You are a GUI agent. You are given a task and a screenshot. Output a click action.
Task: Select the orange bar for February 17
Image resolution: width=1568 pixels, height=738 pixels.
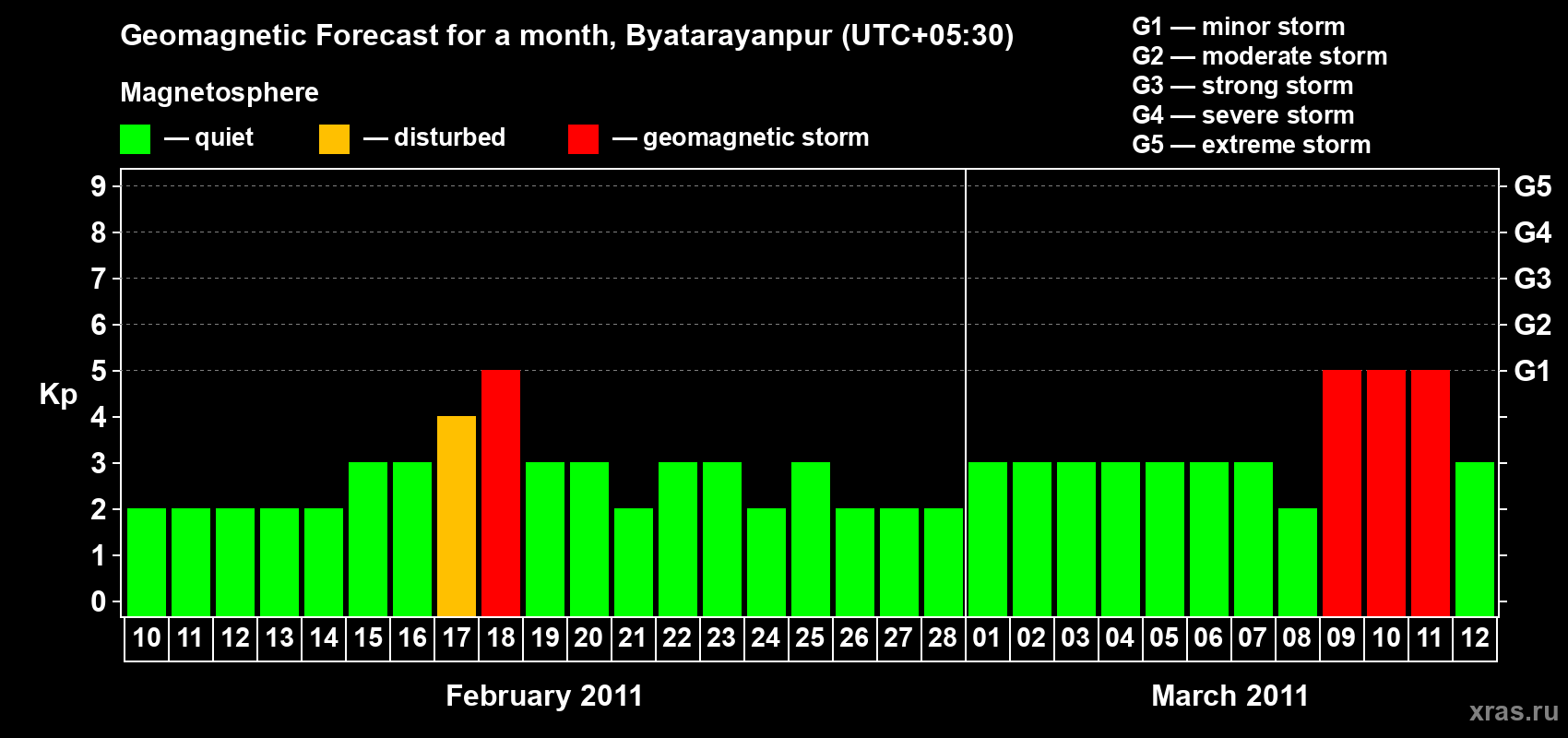pos(457,516)
